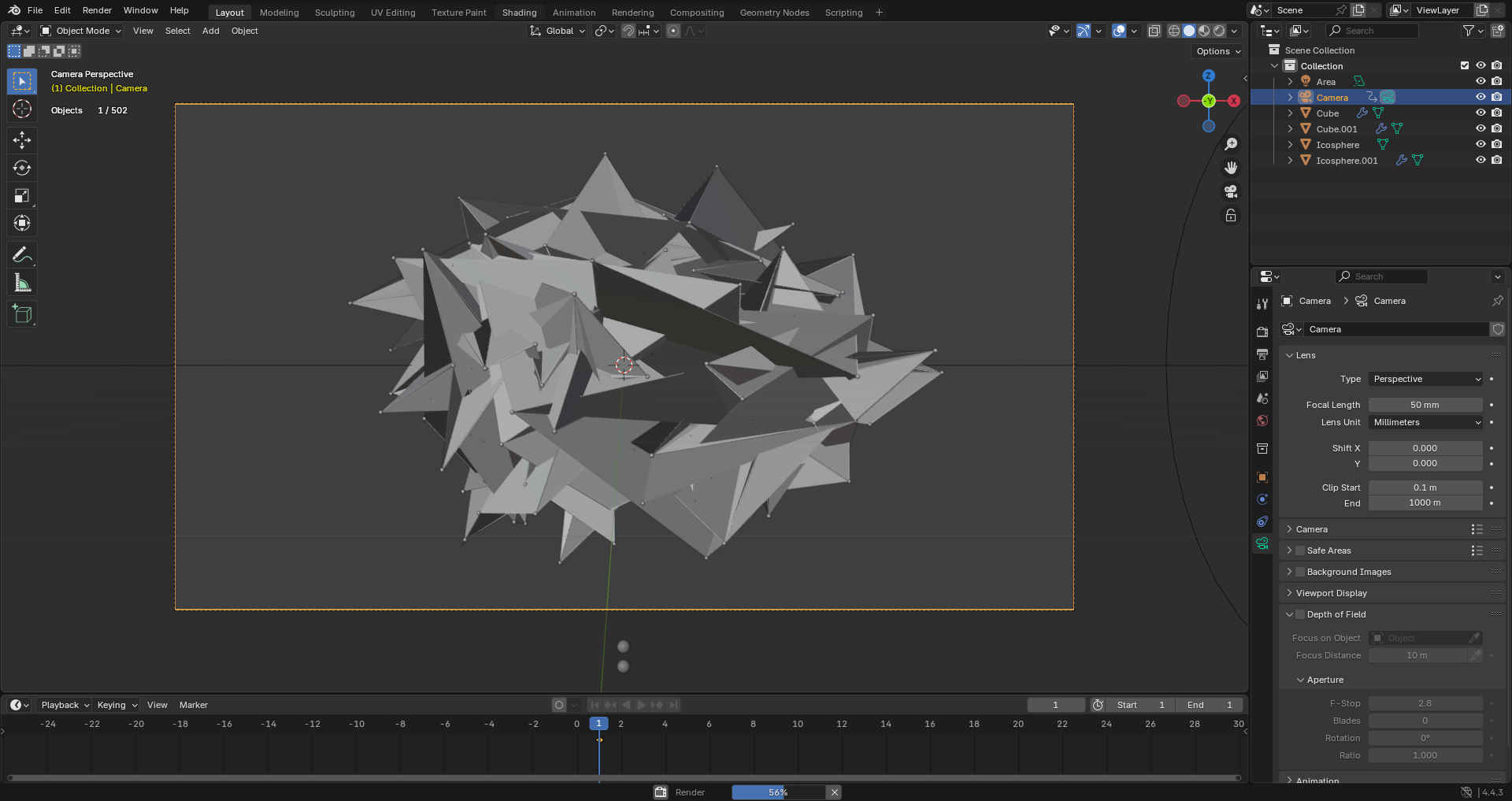Select the Scale tool in toolbar
The image size is (1512, 801).
coord(22,195)
